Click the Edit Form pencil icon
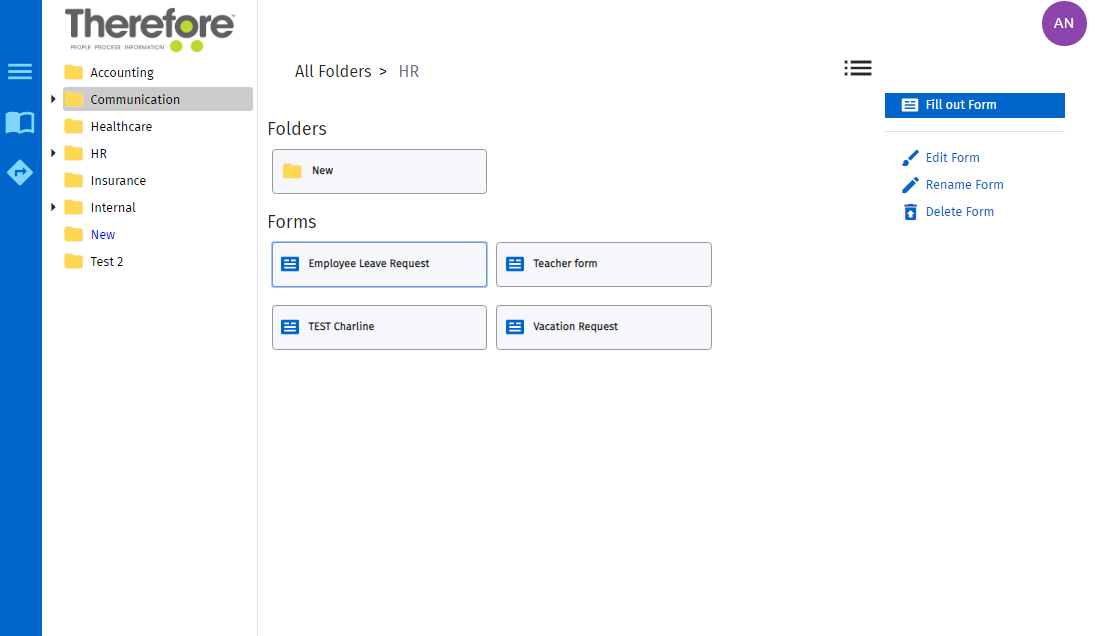 (x=911, y=157)
